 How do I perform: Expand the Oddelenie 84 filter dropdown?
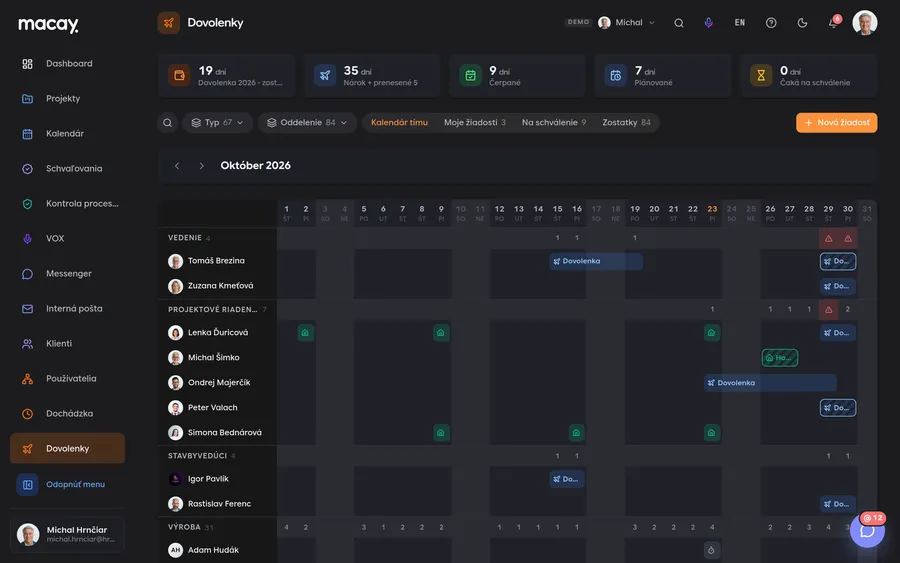tap(308, 123)
